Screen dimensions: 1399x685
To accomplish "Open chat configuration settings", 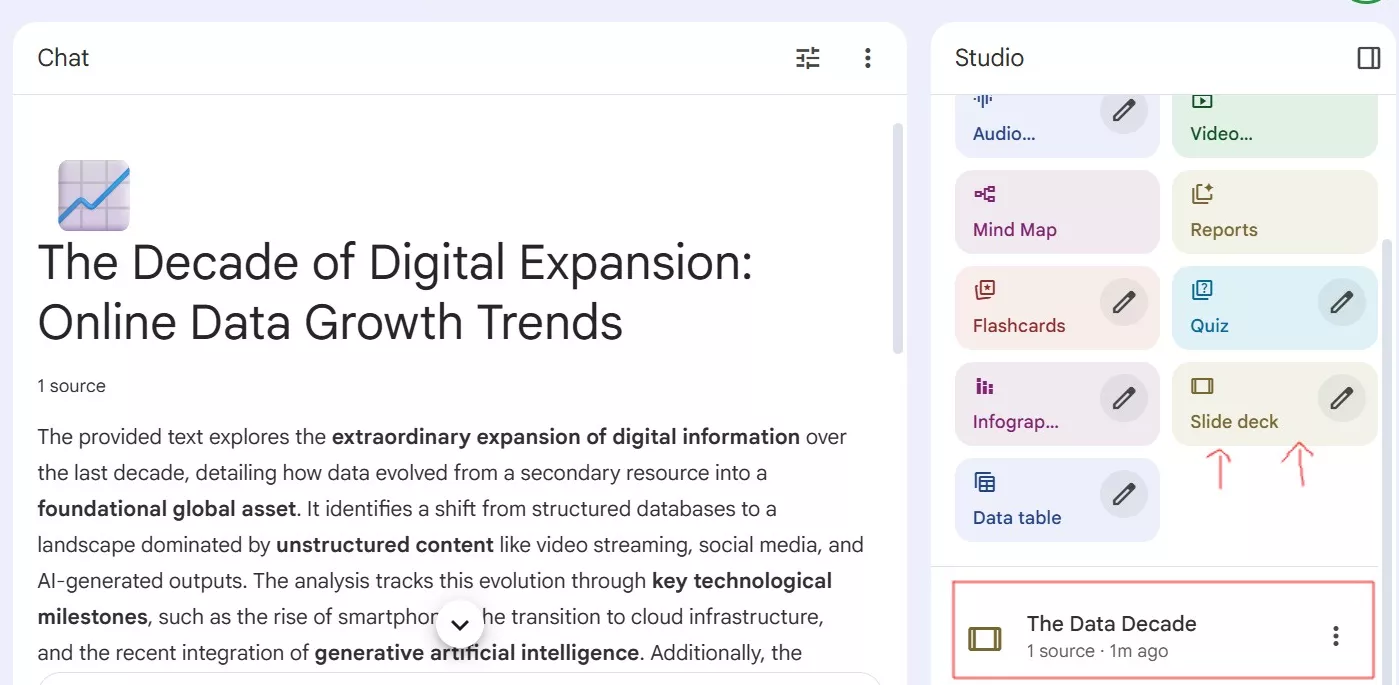I will (x=807, y=58).
